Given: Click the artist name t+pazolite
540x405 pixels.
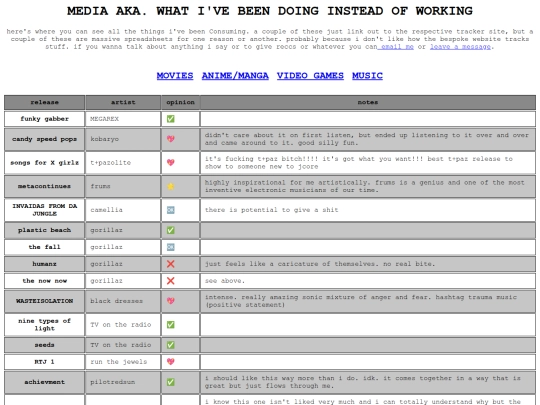Looking at the screenshot, I should 111,163.
